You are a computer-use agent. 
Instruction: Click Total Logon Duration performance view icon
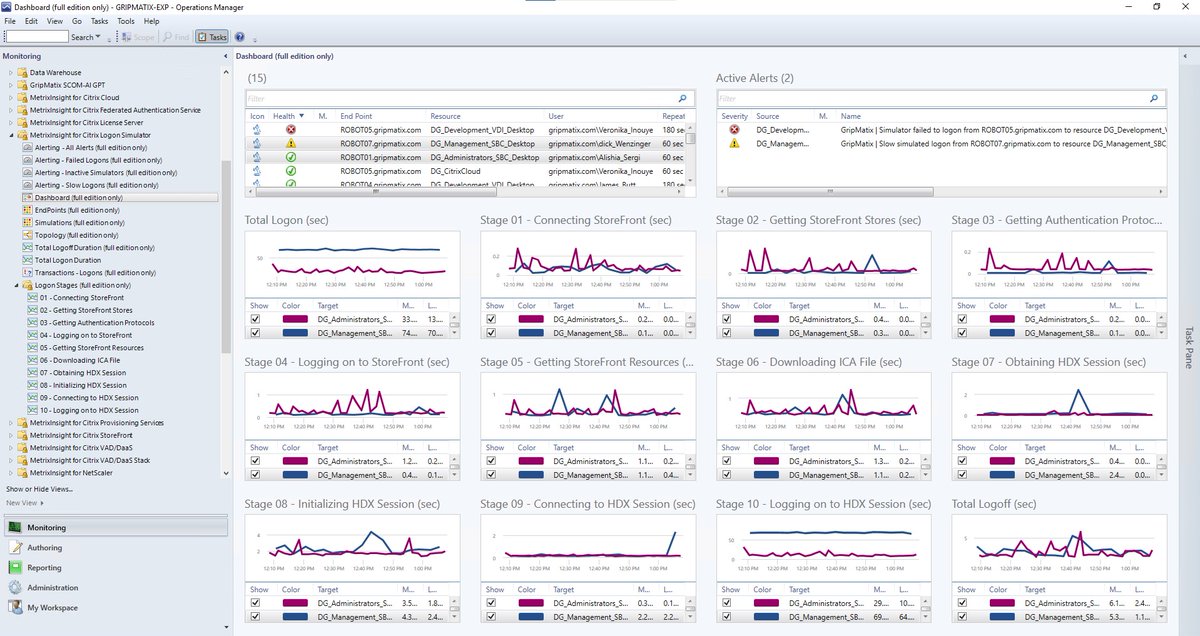coord(27,260)
